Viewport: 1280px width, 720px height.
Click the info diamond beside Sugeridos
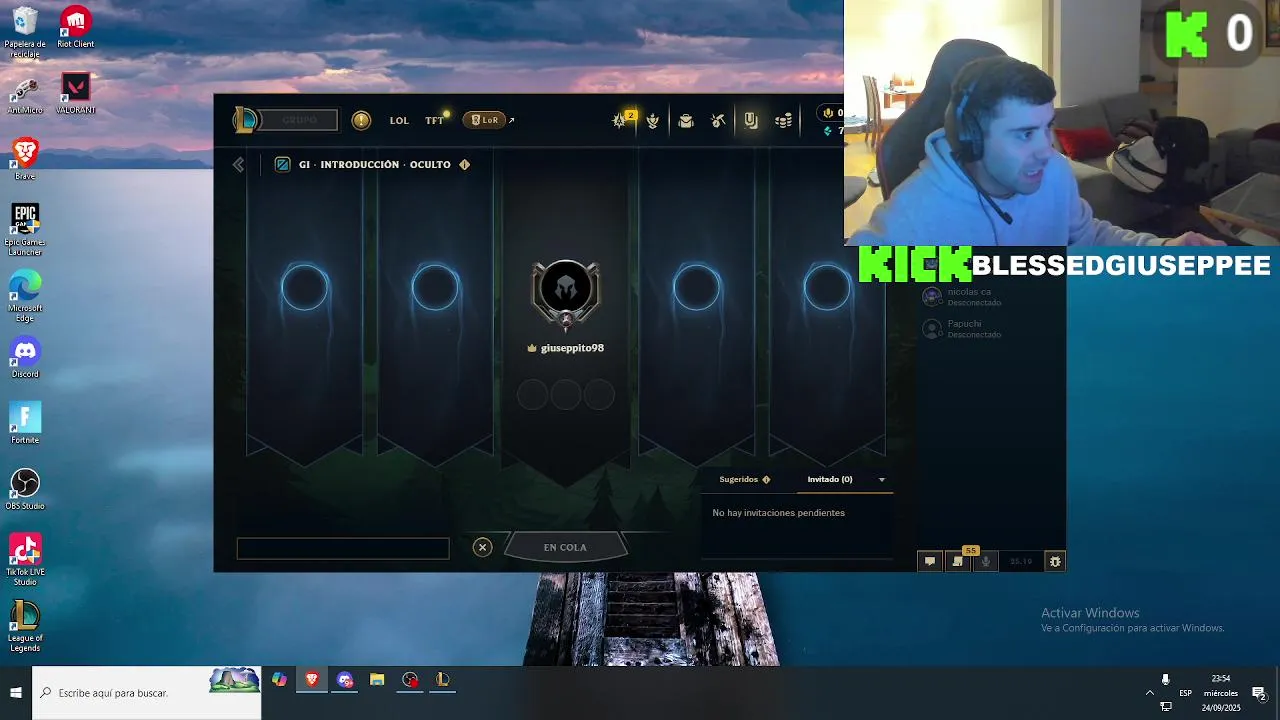pos(766,480)
